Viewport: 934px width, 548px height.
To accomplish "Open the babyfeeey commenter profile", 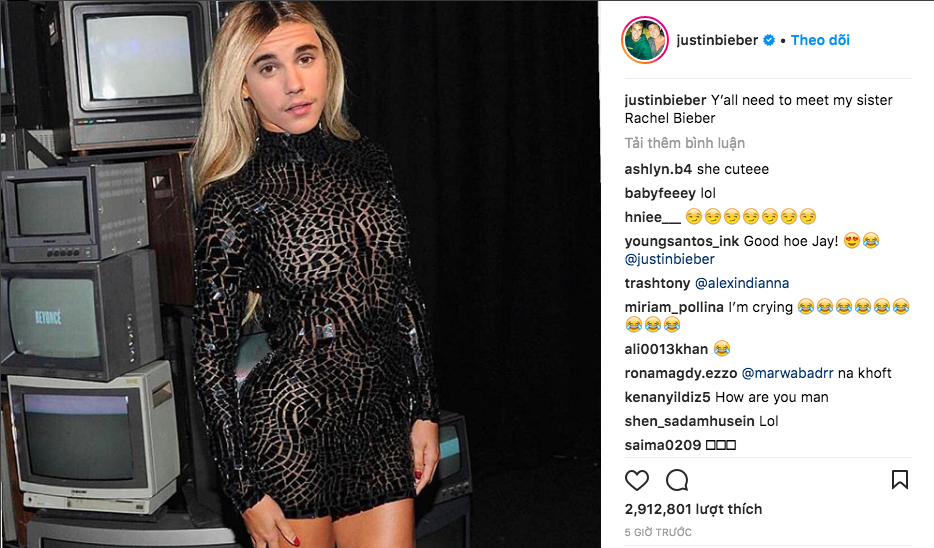I will click(660, 193).
